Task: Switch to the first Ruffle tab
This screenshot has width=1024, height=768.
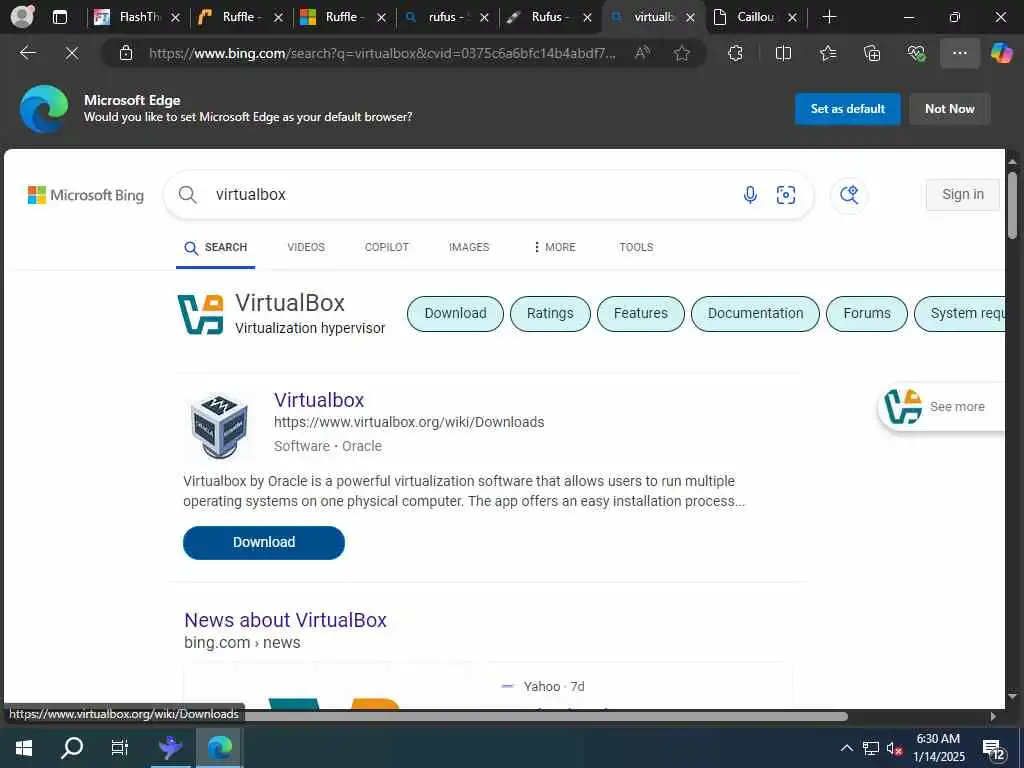Action: coord(238,17)
